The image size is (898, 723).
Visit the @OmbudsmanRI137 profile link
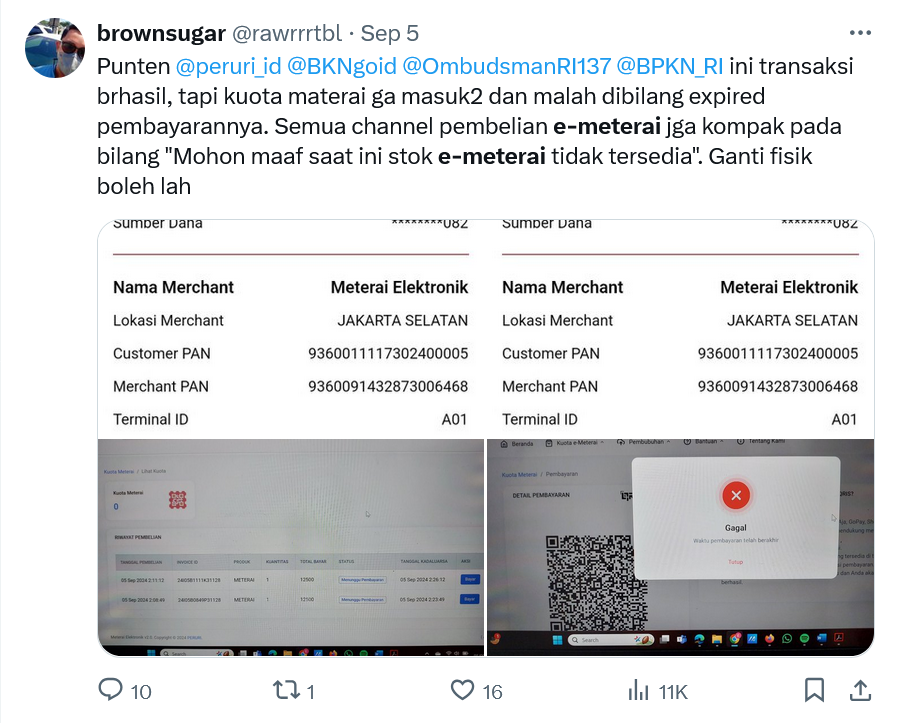point(506,66)
